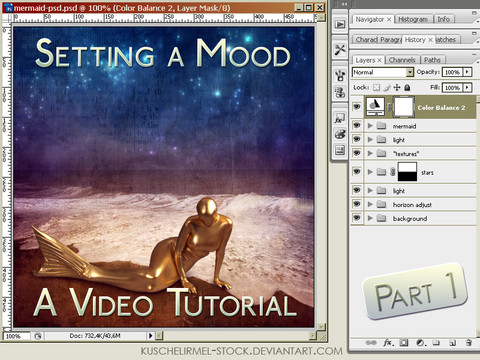
Task: Hide the mermaid layer group
Action: click(x=357, y=125)
